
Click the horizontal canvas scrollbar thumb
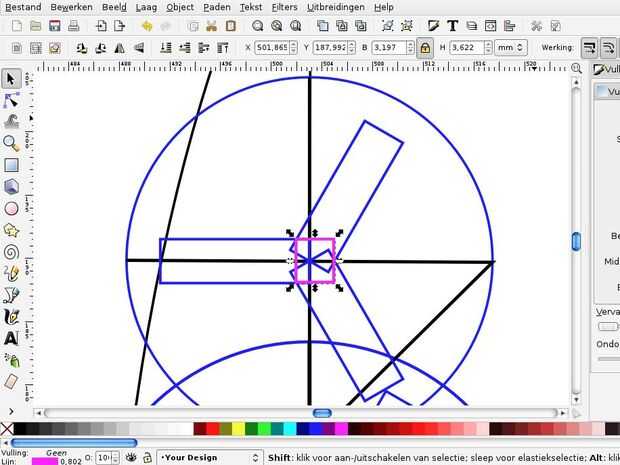322,413
